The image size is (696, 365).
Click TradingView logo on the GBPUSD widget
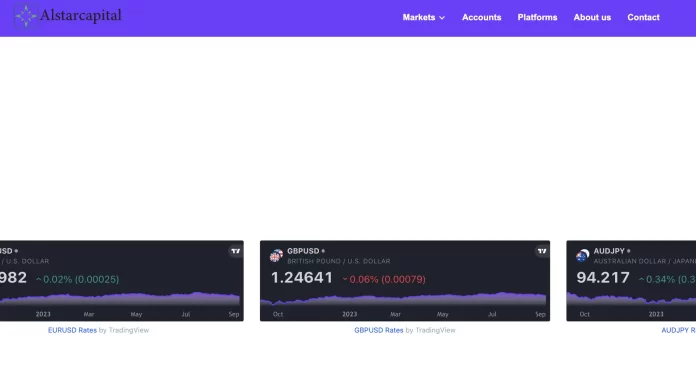click(542, 251)
